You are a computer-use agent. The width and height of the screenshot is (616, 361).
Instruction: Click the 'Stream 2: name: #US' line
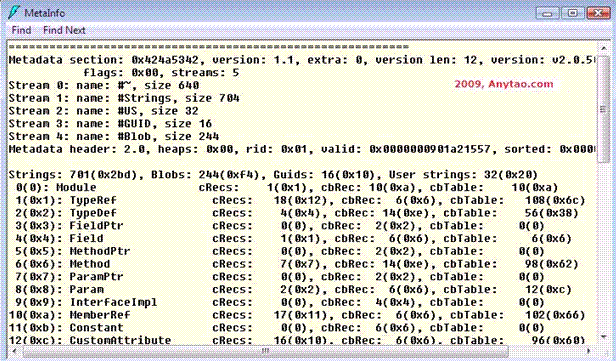pos(104,111)
